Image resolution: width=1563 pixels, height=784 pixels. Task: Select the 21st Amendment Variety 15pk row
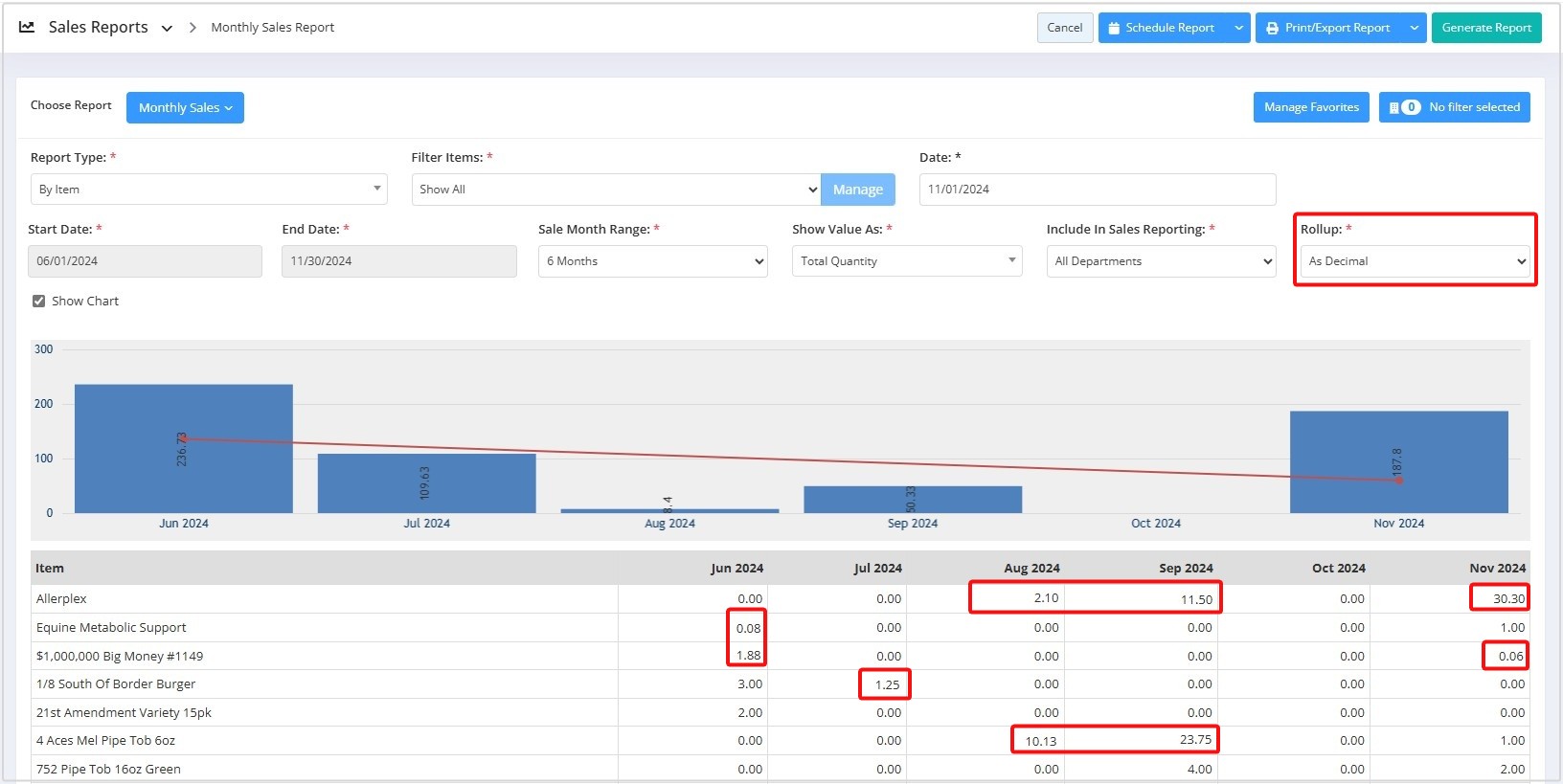click(x=781, y=713)
